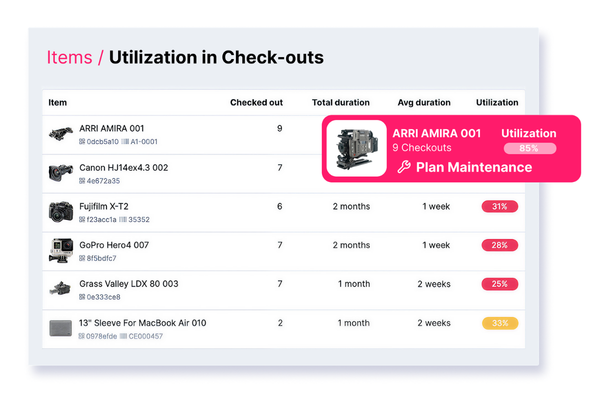The width and height of the screenshot is (600, 400).
Task: Open the Canon HJ14ex4.3 002 item name
Action: 124,168
